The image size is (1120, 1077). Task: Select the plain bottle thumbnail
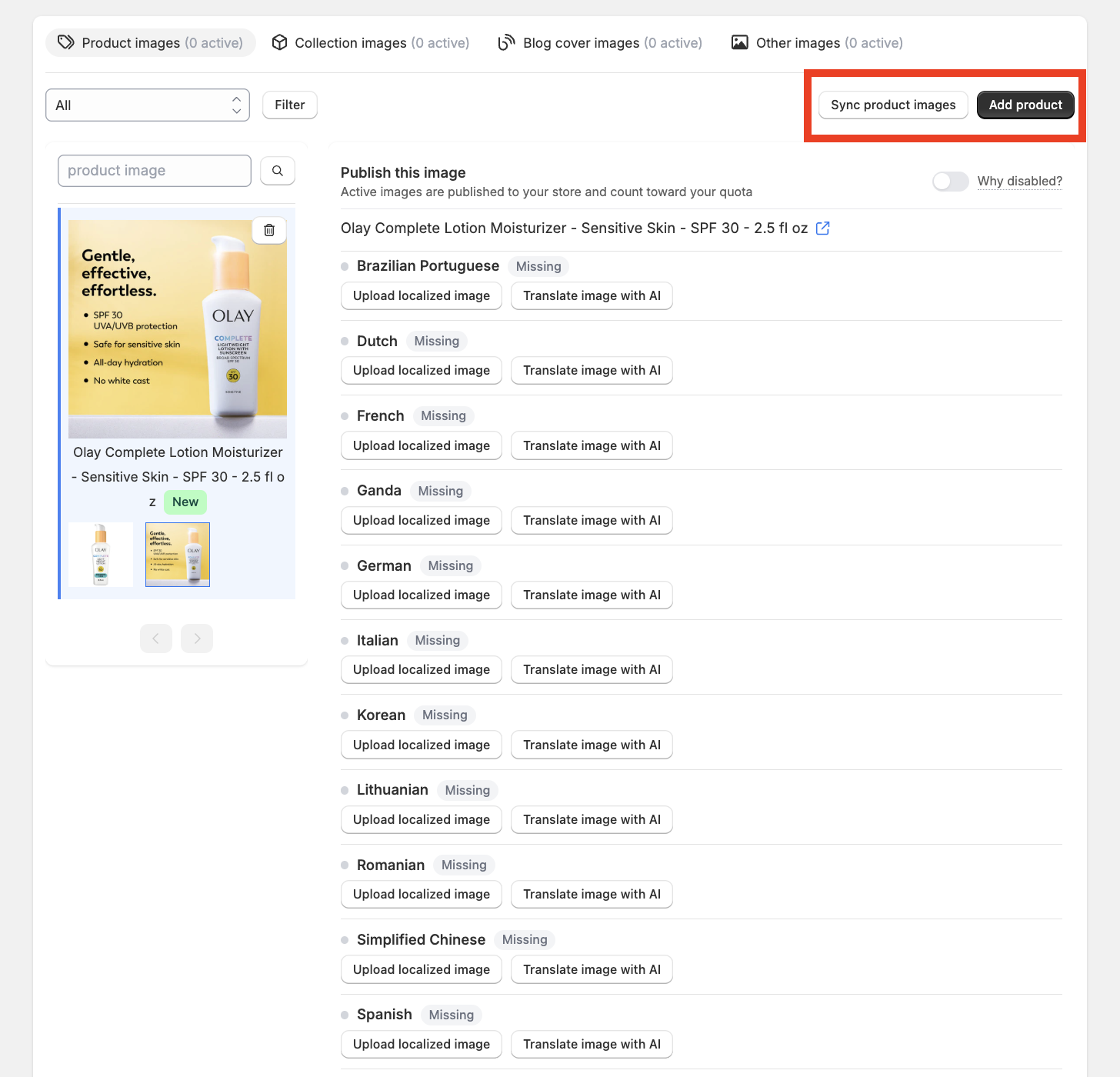click(101, 555)
